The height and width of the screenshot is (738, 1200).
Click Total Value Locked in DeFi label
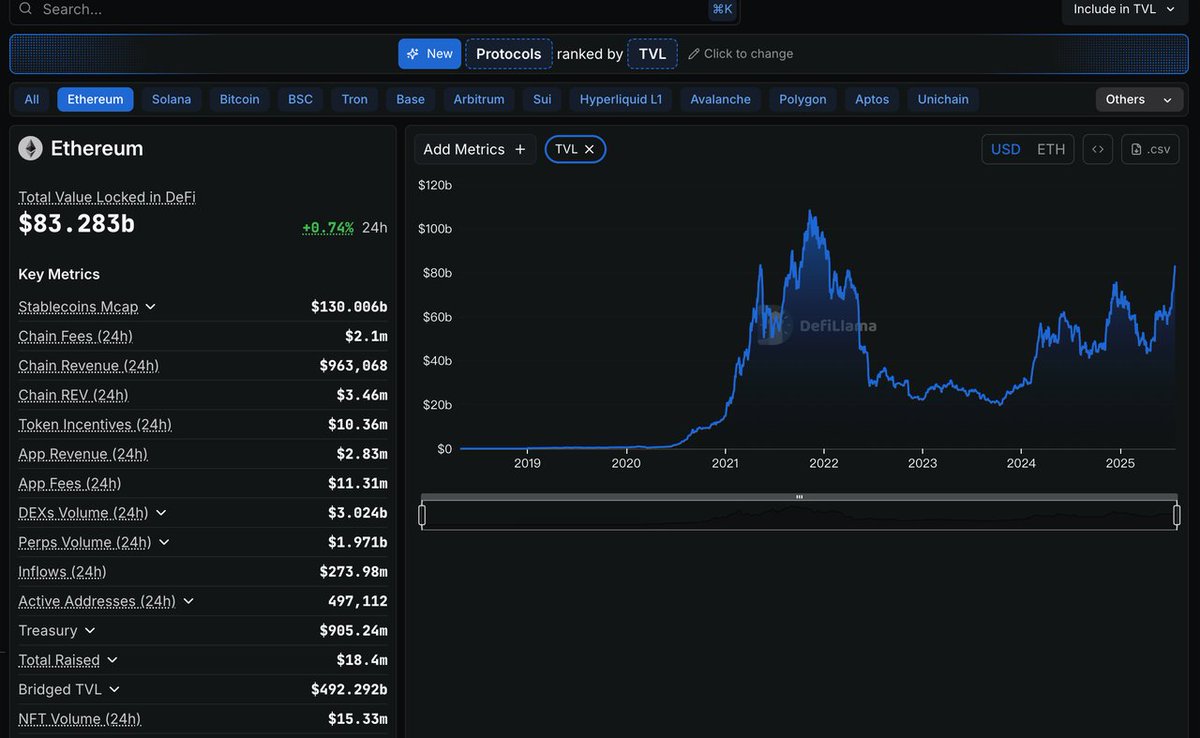107,197
